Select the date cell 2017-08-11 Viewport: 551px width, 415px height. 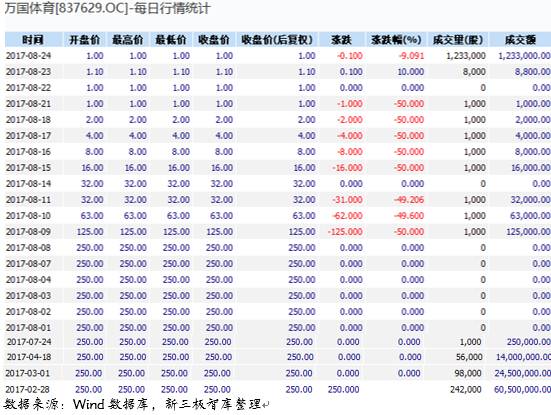point(28,200)
